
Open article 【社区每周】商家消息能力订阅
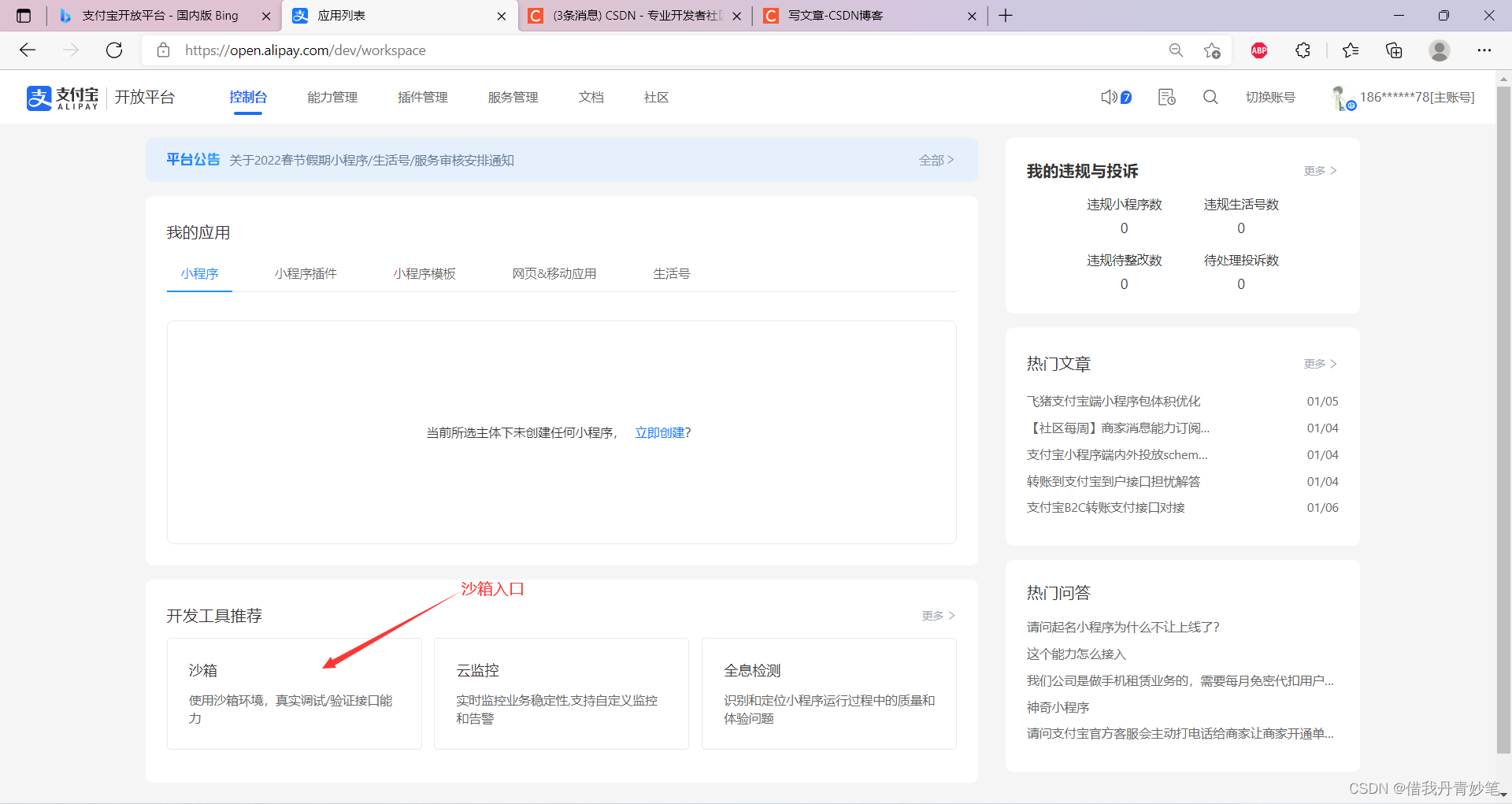coord(1118,428)
